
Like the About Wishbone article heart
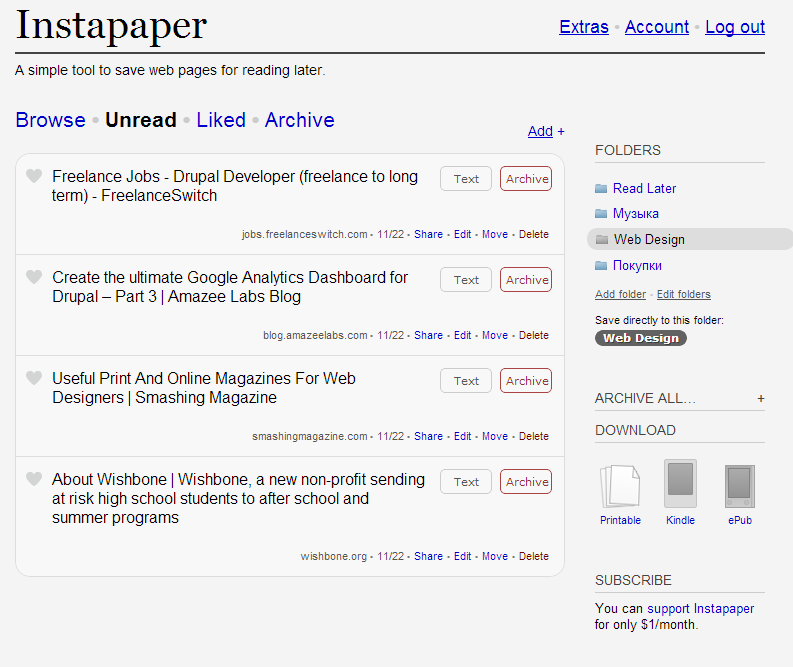(x=34, y=479)
